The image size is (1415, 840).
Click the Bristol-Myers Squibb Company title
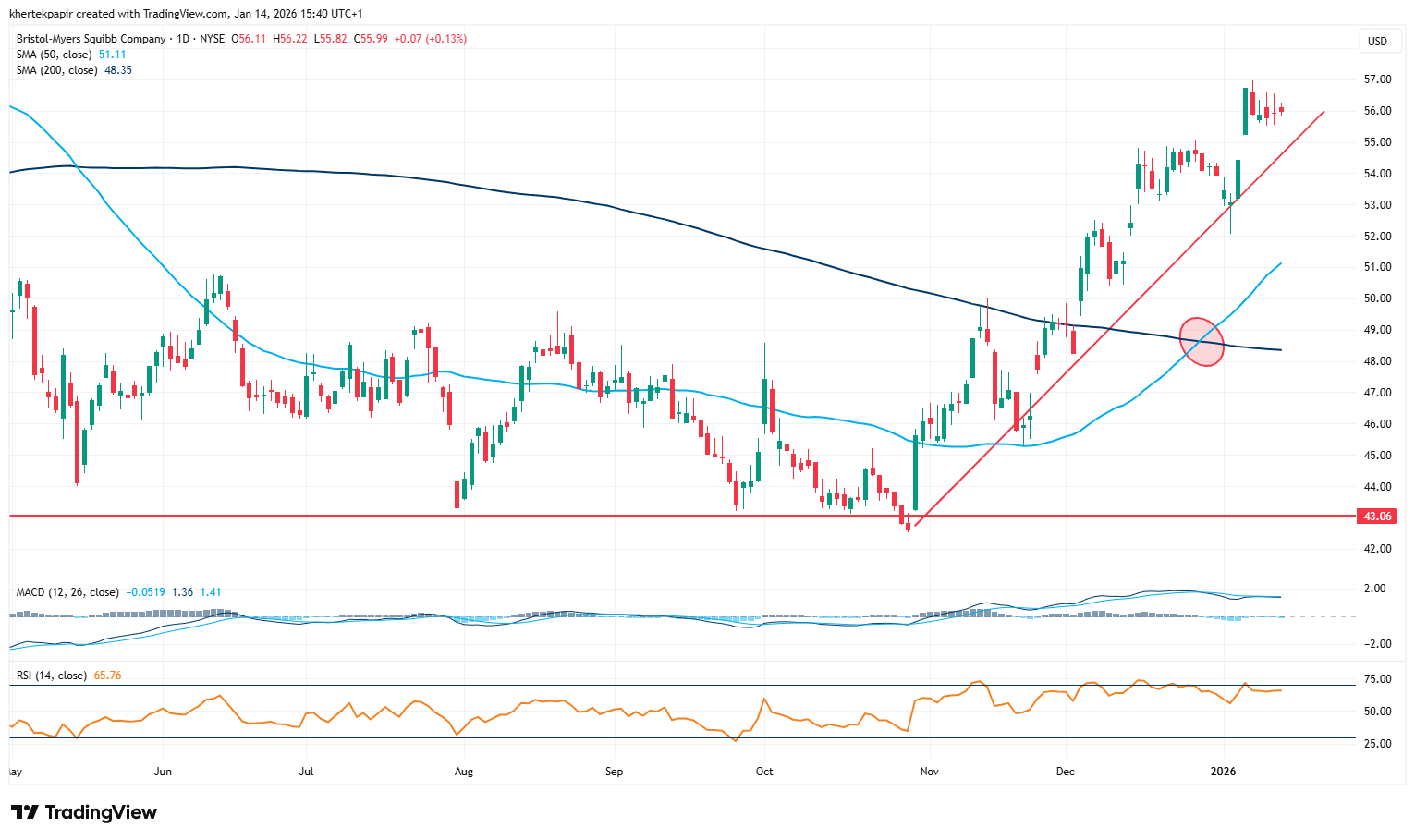91,39
